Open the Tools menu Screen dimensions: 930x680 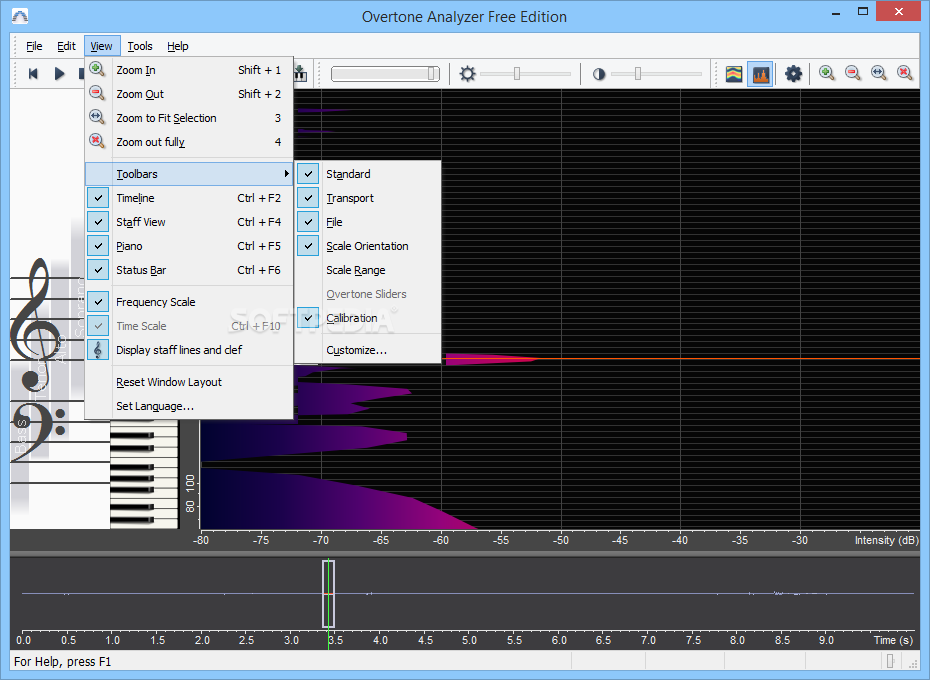(x=140, y=46)
